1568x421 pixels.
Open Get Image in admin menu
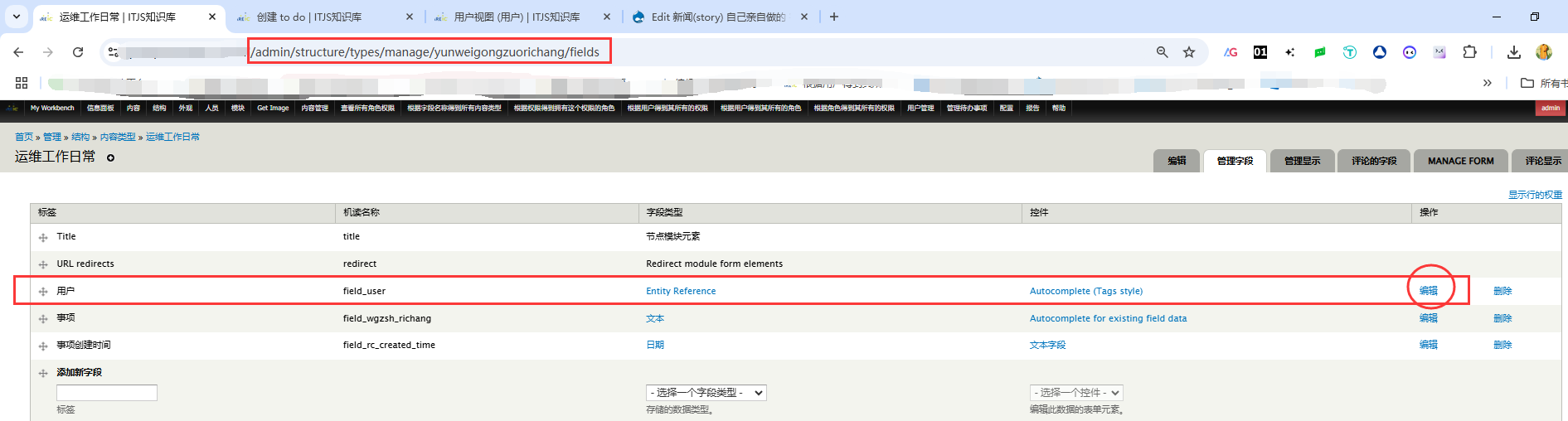273,108
